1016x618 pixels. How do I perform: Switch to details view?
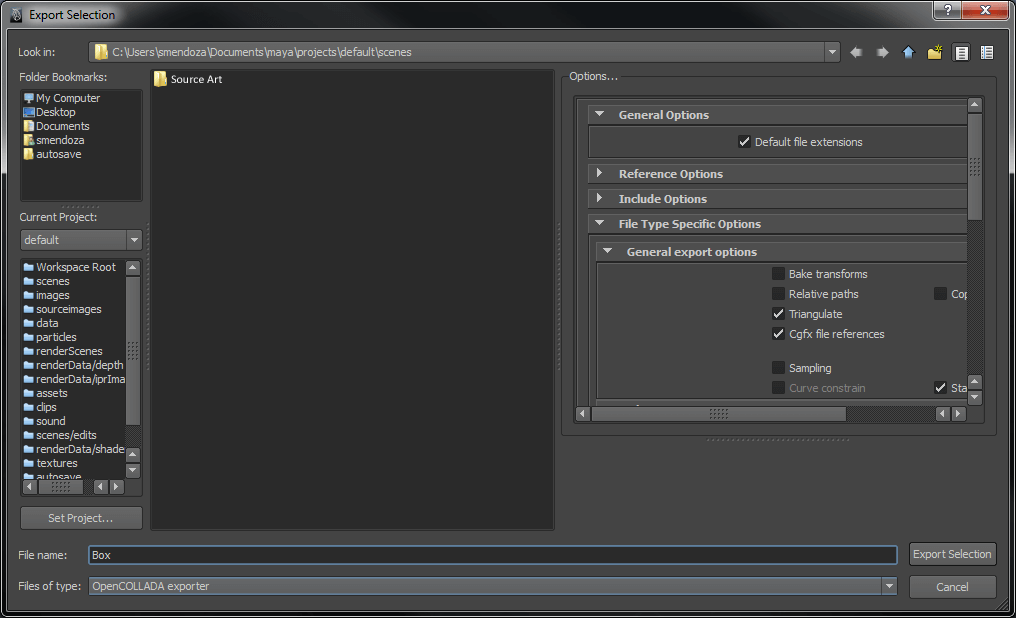click(987, 52)
